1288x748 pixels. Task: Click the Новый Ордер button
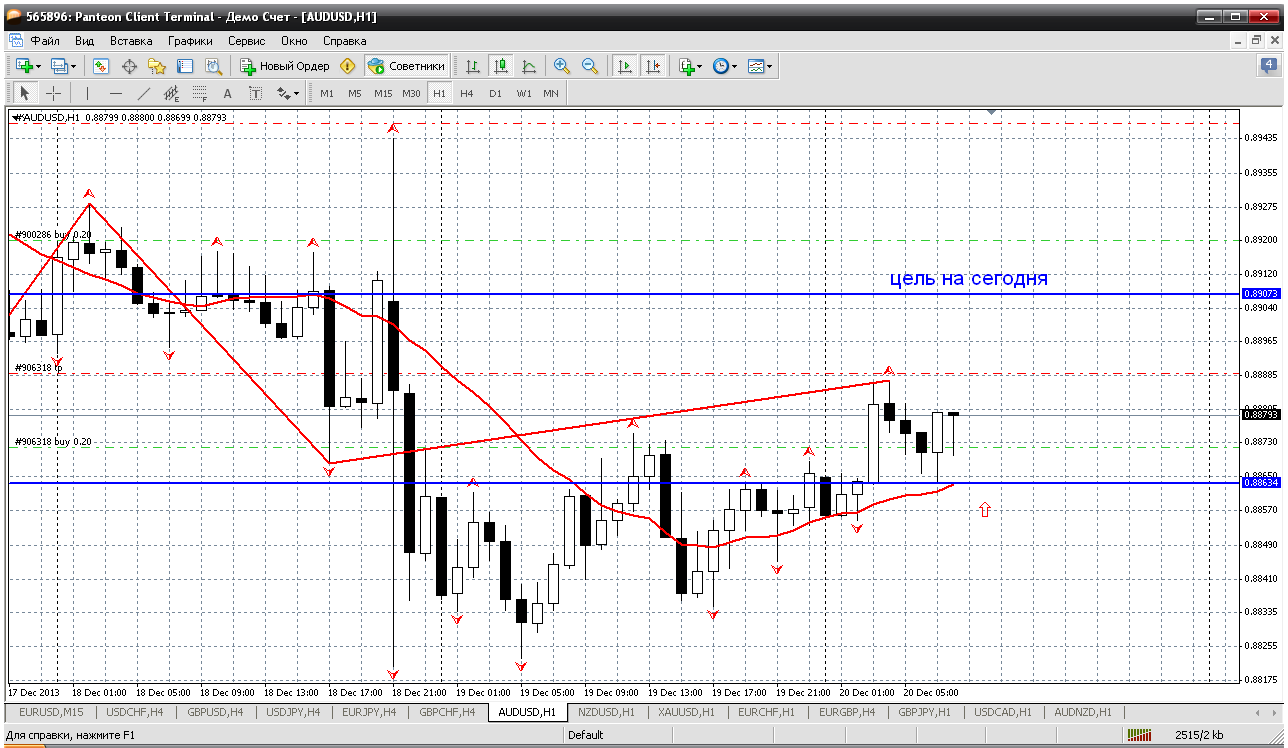tap(285, 66)
